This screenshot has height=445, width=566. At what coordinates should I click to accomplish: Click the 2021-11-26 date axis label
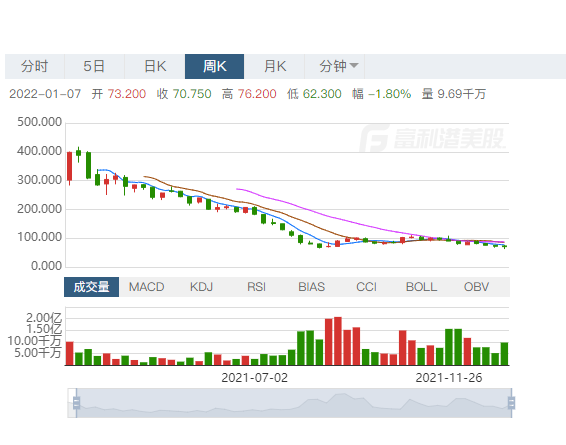449,378
